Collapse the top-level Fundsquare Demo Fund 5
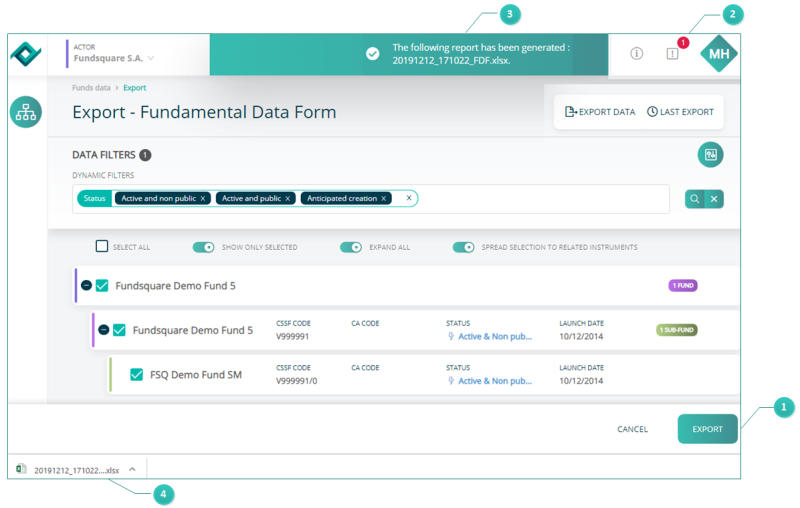This screenshot has width=800, height=508. [86, 285]
